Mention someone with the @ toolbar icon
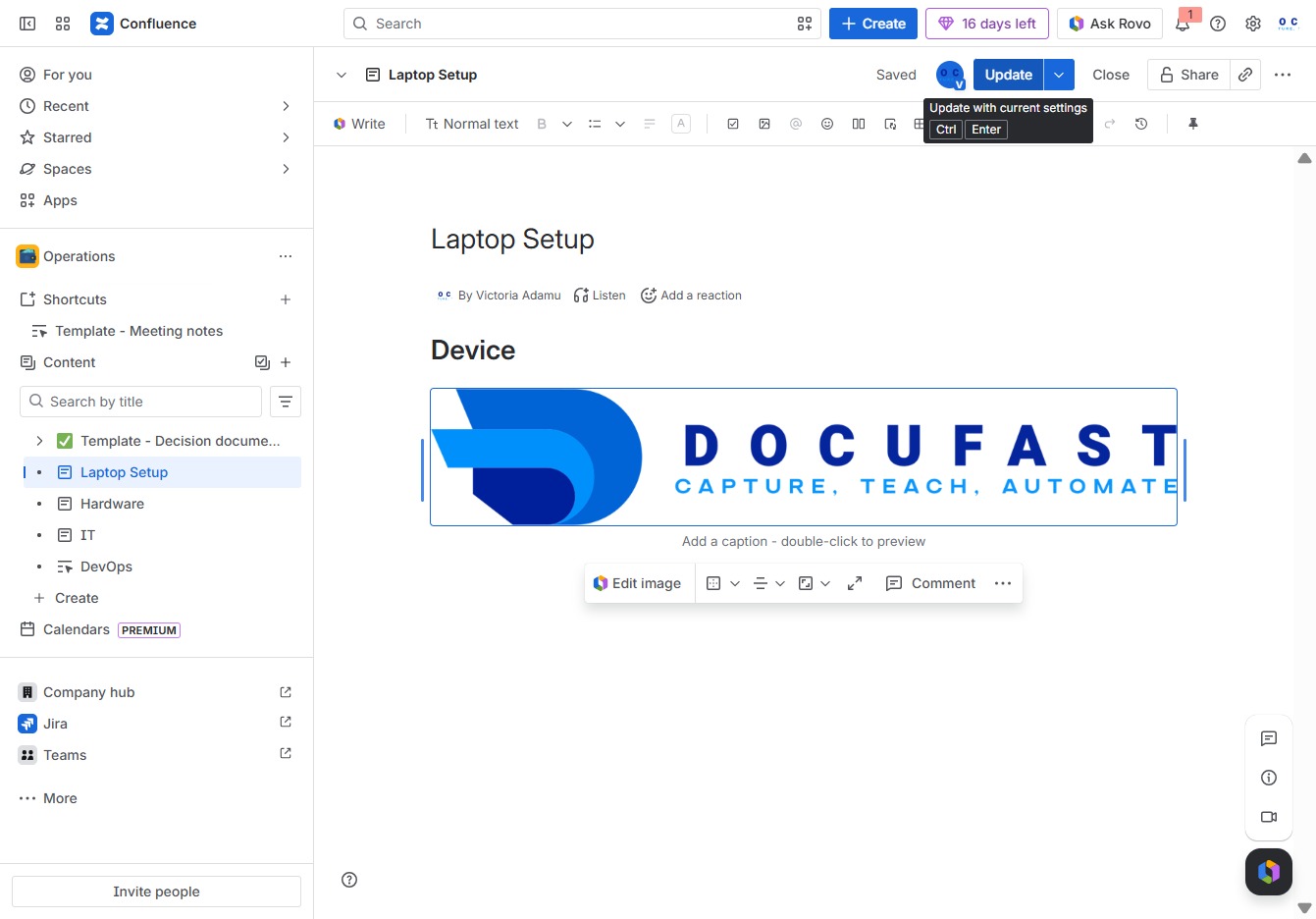The width and height of the screenshot is (1316, 919). [796, 124]
